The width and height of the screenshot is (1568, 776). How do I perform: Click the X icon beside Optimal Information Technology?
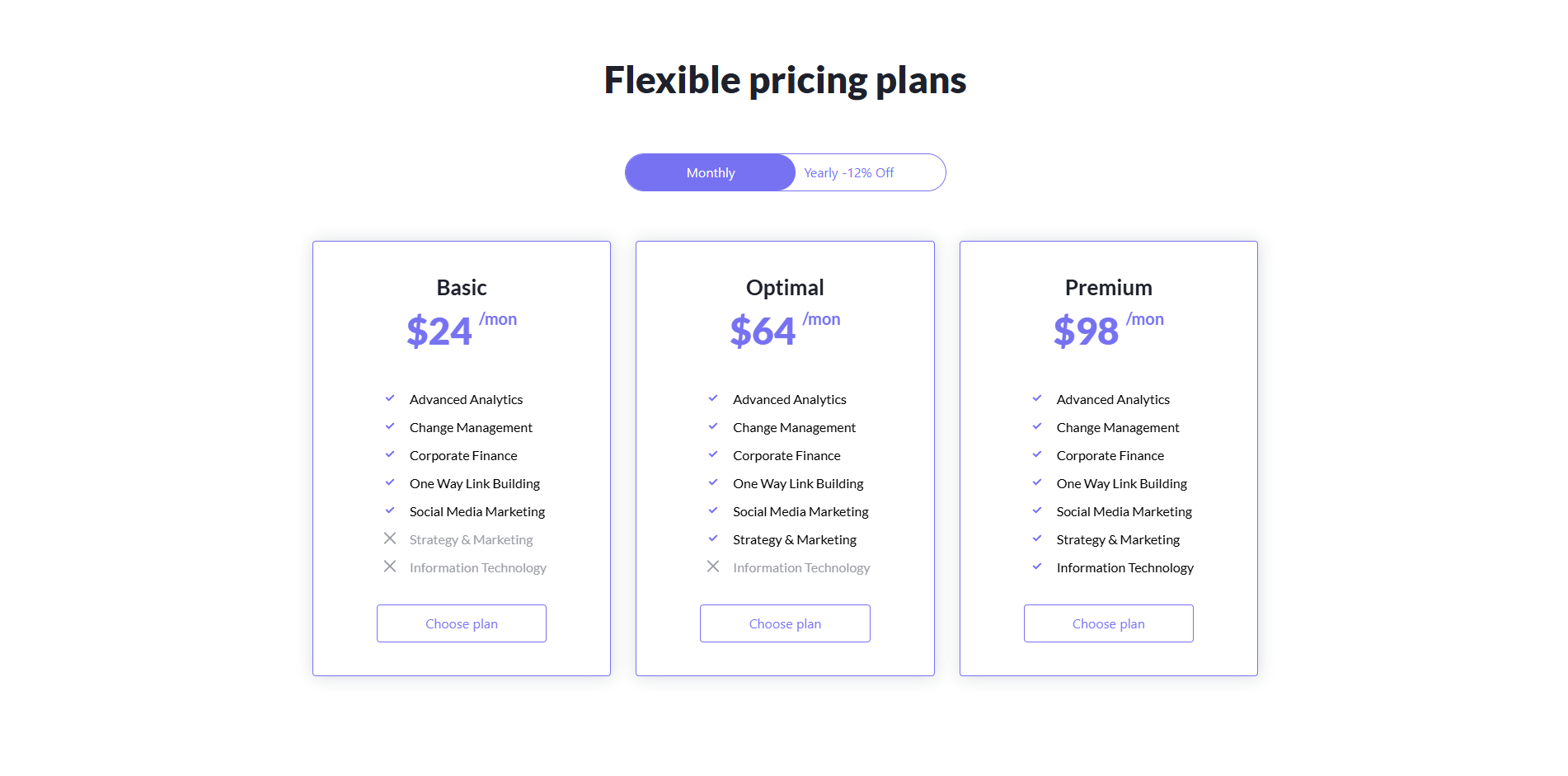713,567
